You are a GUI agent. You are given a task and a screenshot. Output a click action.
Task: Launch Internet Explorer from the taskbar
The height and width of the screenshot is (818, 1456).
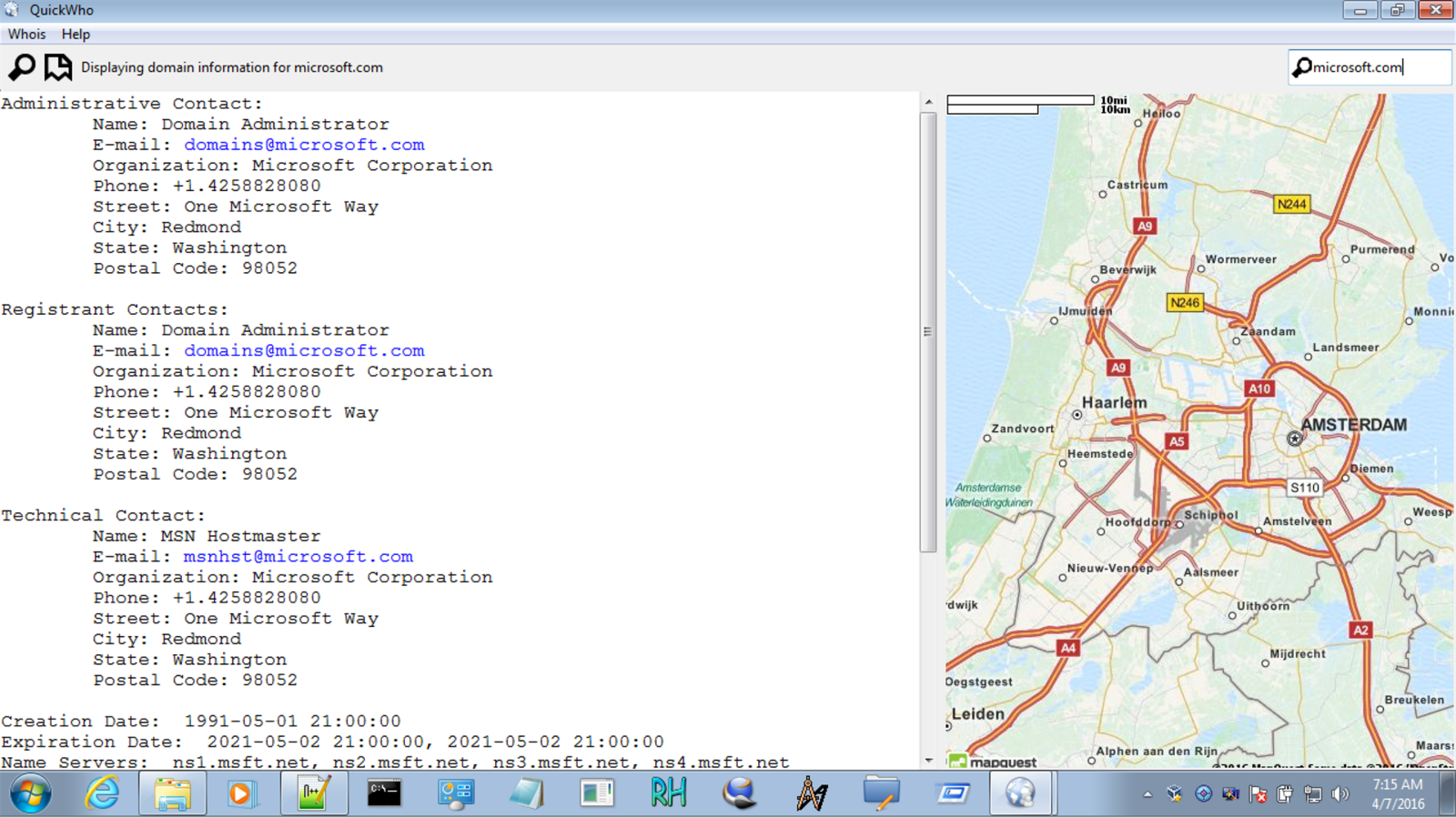pos(102,793)
